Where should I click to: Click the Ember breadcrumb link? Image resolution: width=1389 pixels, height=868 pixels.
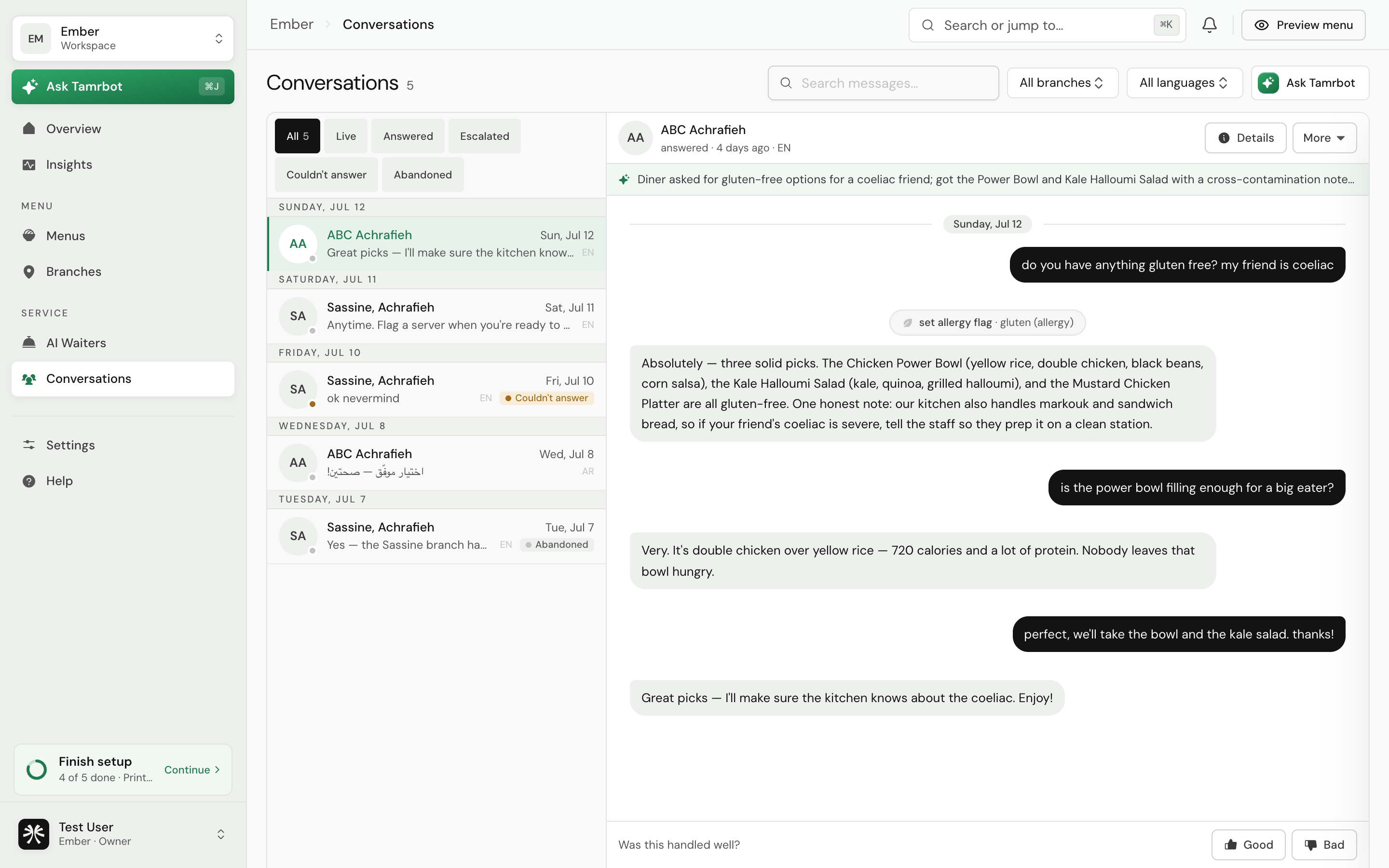[292, 24]
